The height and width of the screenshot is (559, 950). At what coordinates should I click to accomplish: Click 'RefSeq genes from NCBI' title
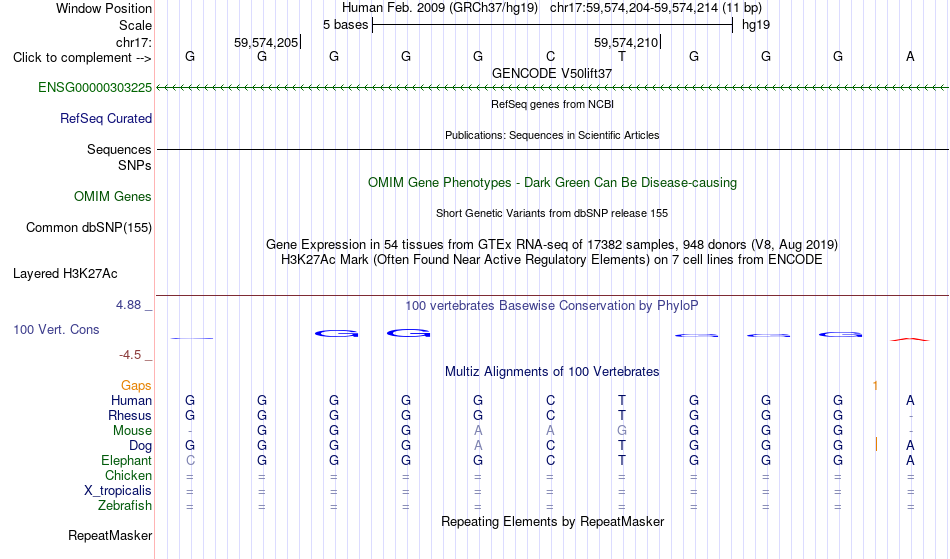pyautogui.click(x=552, y=104)
